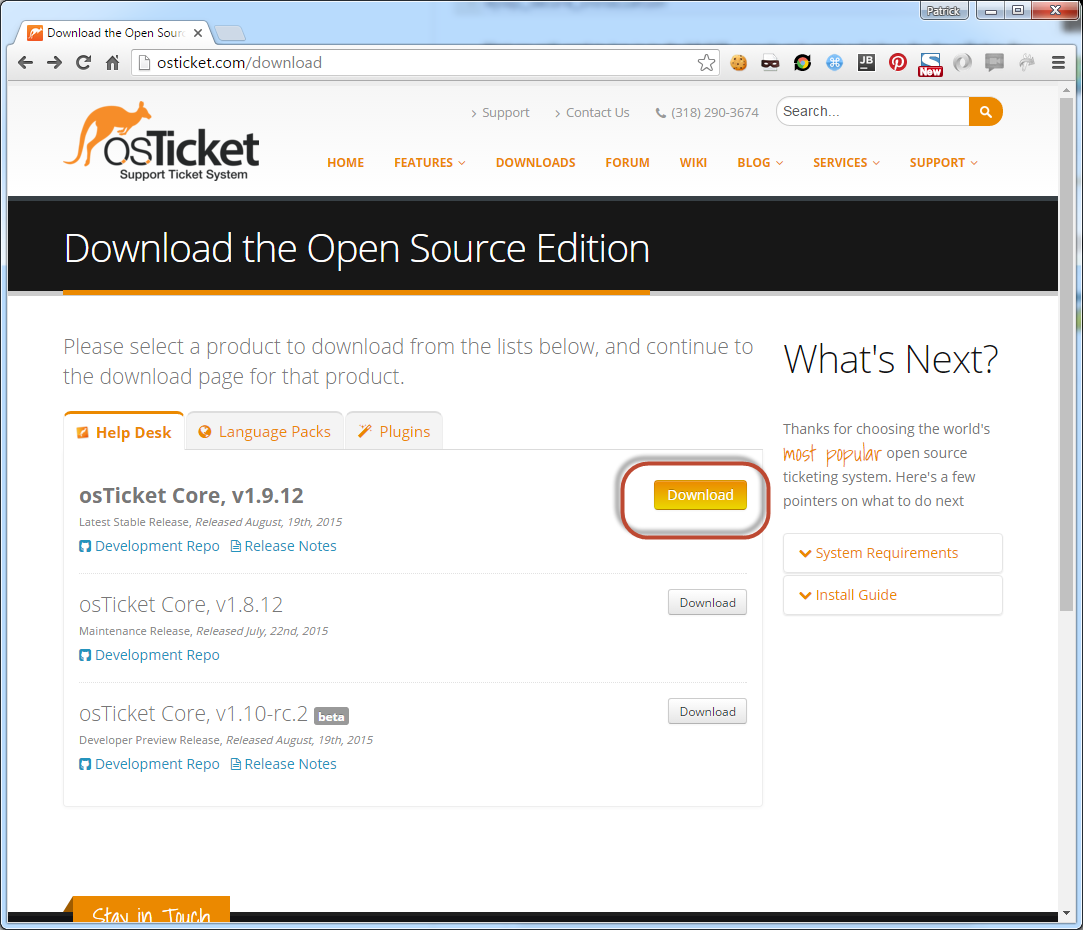
Task: Click the gray video chat bubble extension
Action: click(995, 63)
